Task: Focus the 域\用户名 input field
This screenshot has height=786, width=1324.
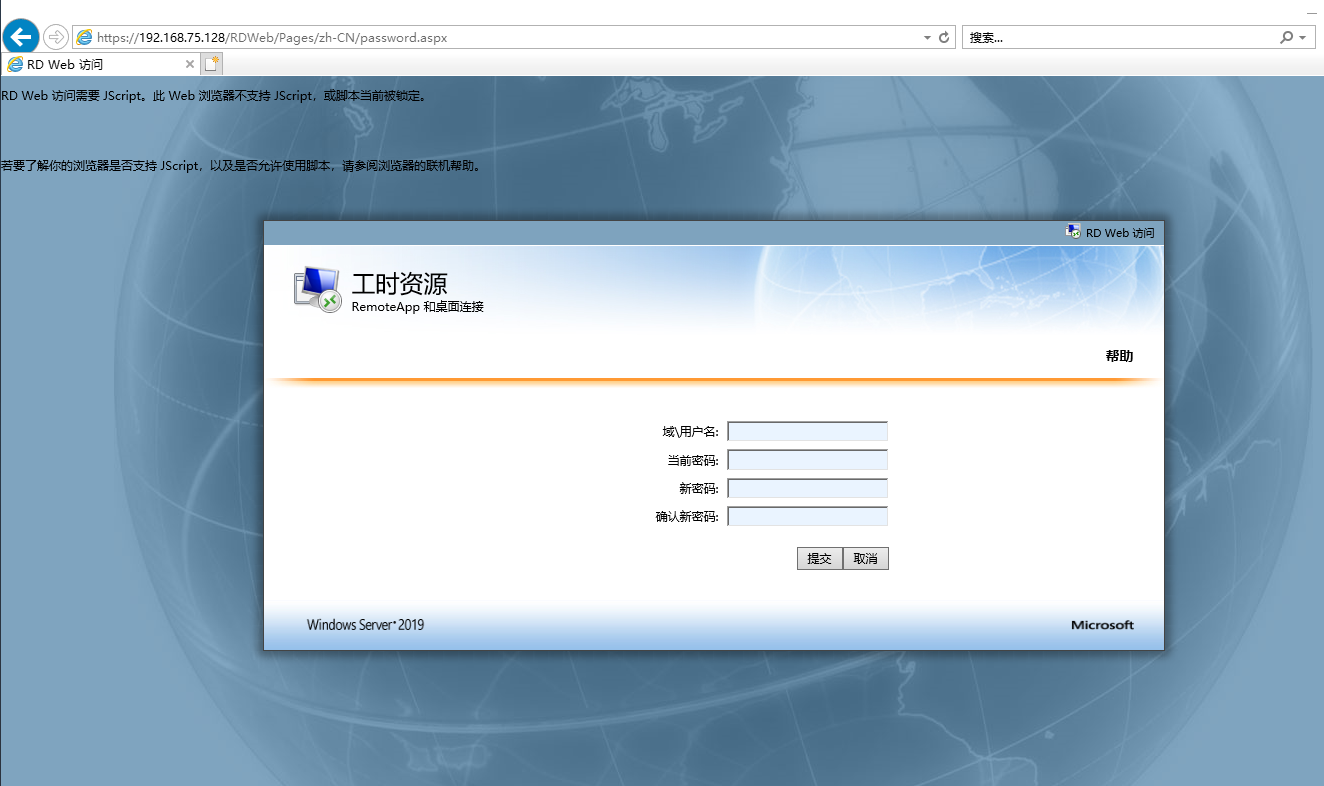Action: tap(807, 431)
